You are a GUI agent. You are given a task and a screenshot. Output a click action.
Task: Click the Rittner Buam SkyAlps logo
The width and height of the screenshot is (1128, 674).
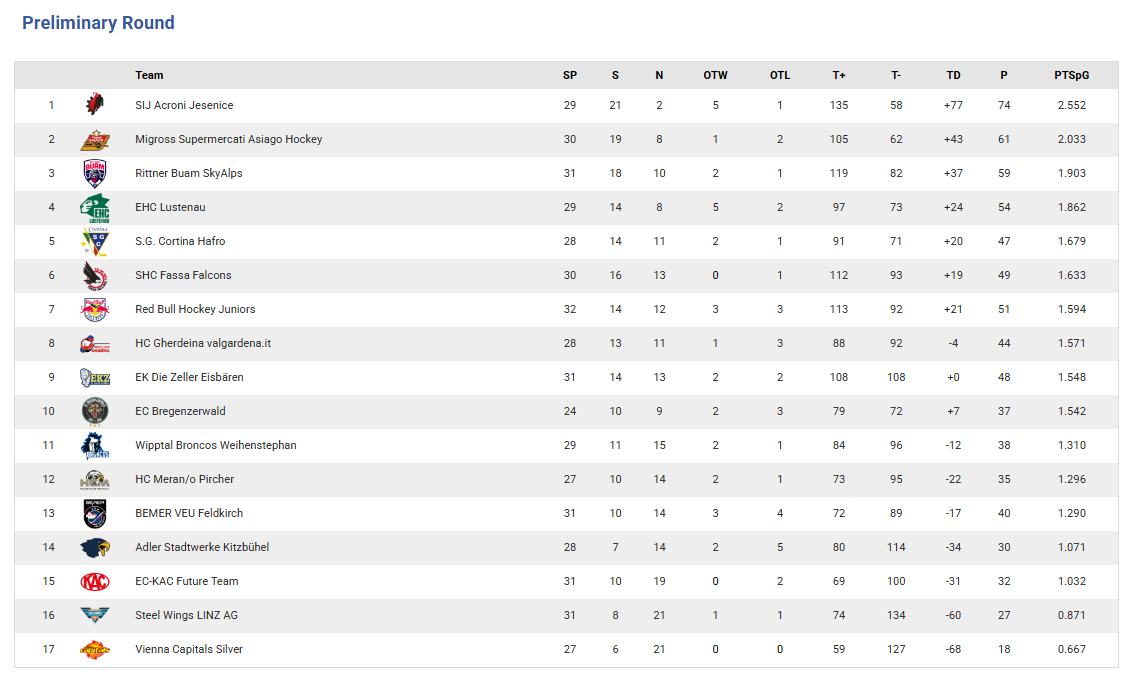pos(95,174)
